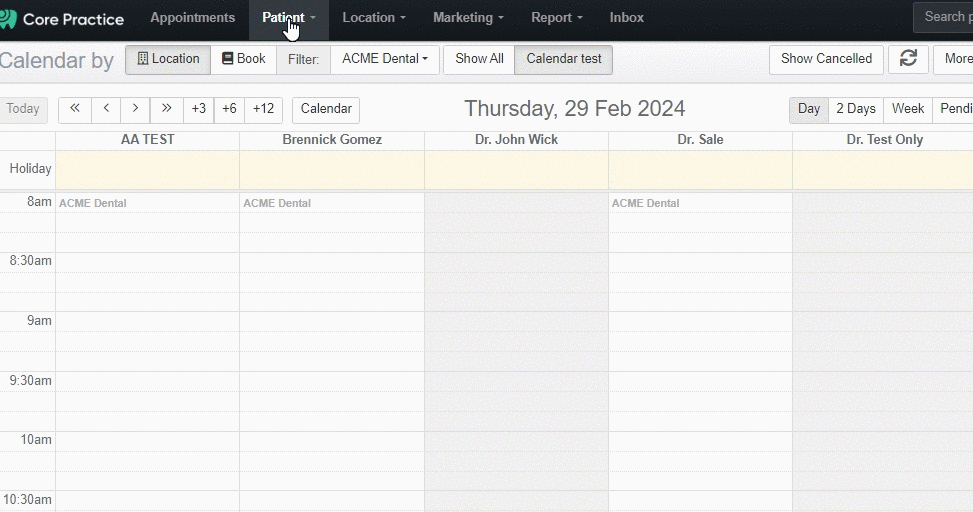Click the Dr. Test Only column header
The image size is (973, 512).
(884, 140)
